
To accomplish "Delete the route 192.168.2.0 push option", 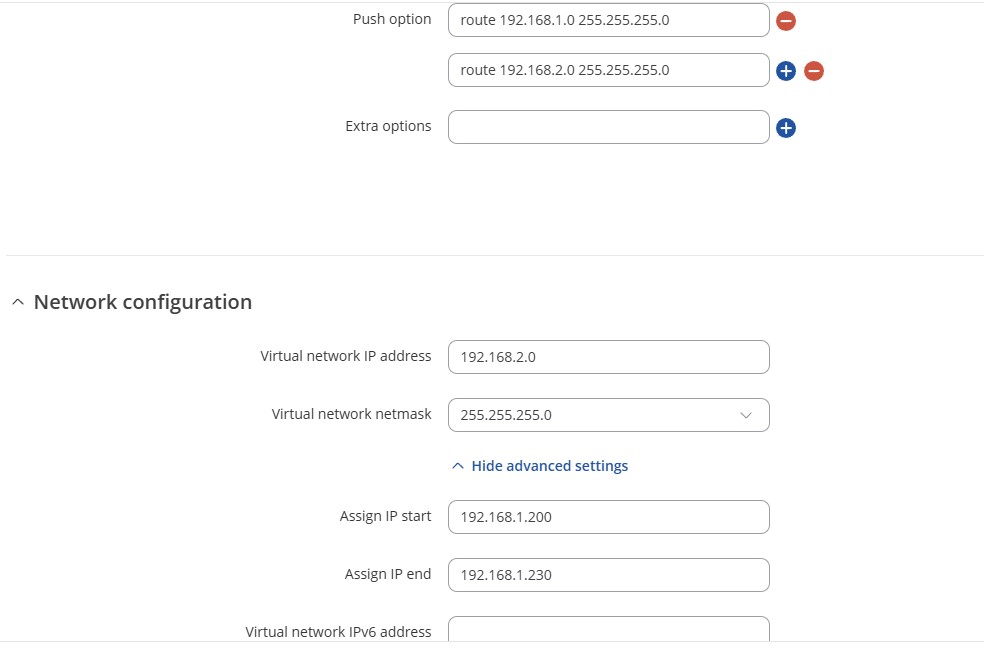I will [x=814, y=71].
